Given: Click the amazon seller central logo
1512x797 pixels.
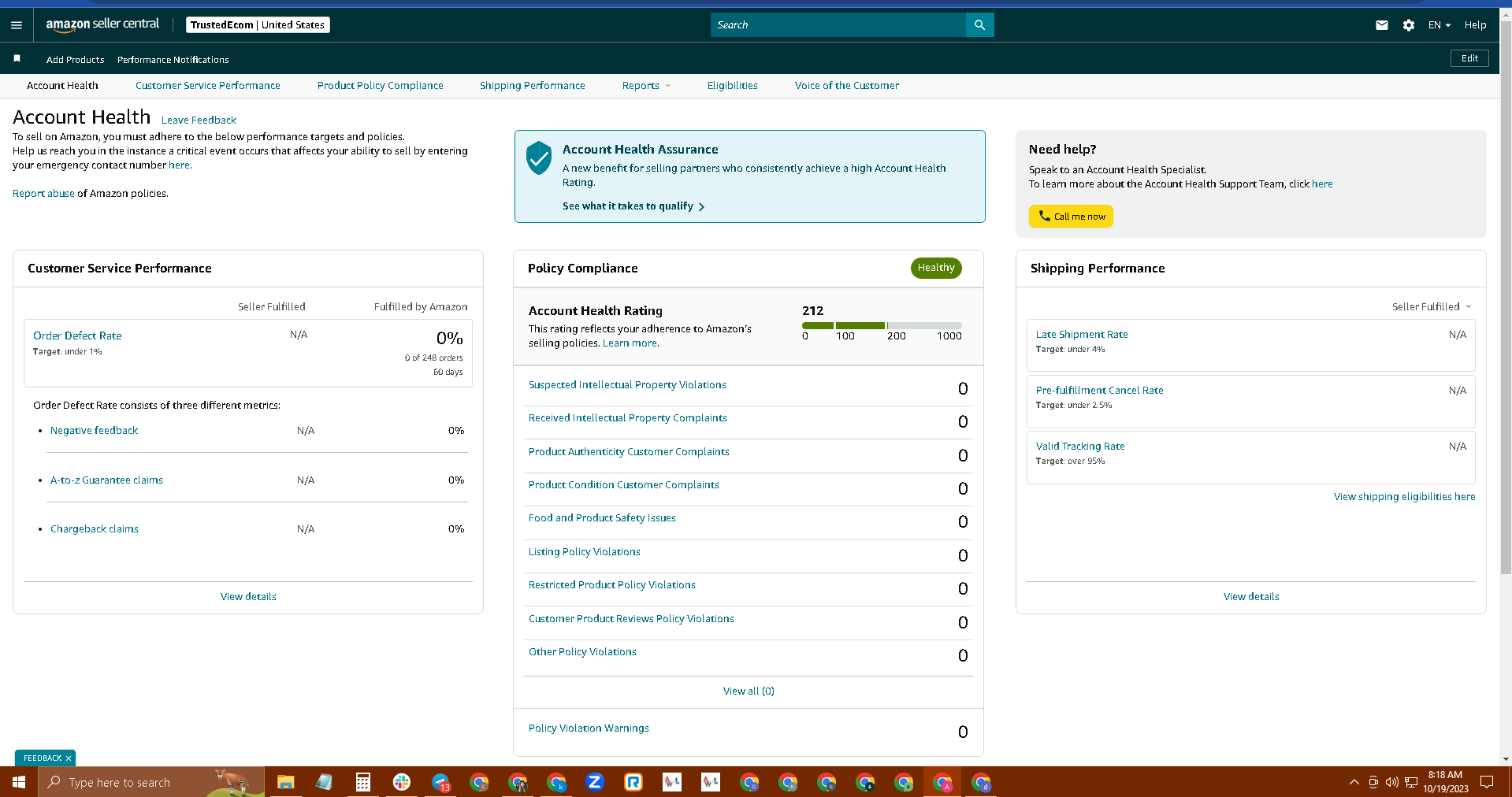Looking at the screenshot, I should pyautogui.click(x=102, y=24).
